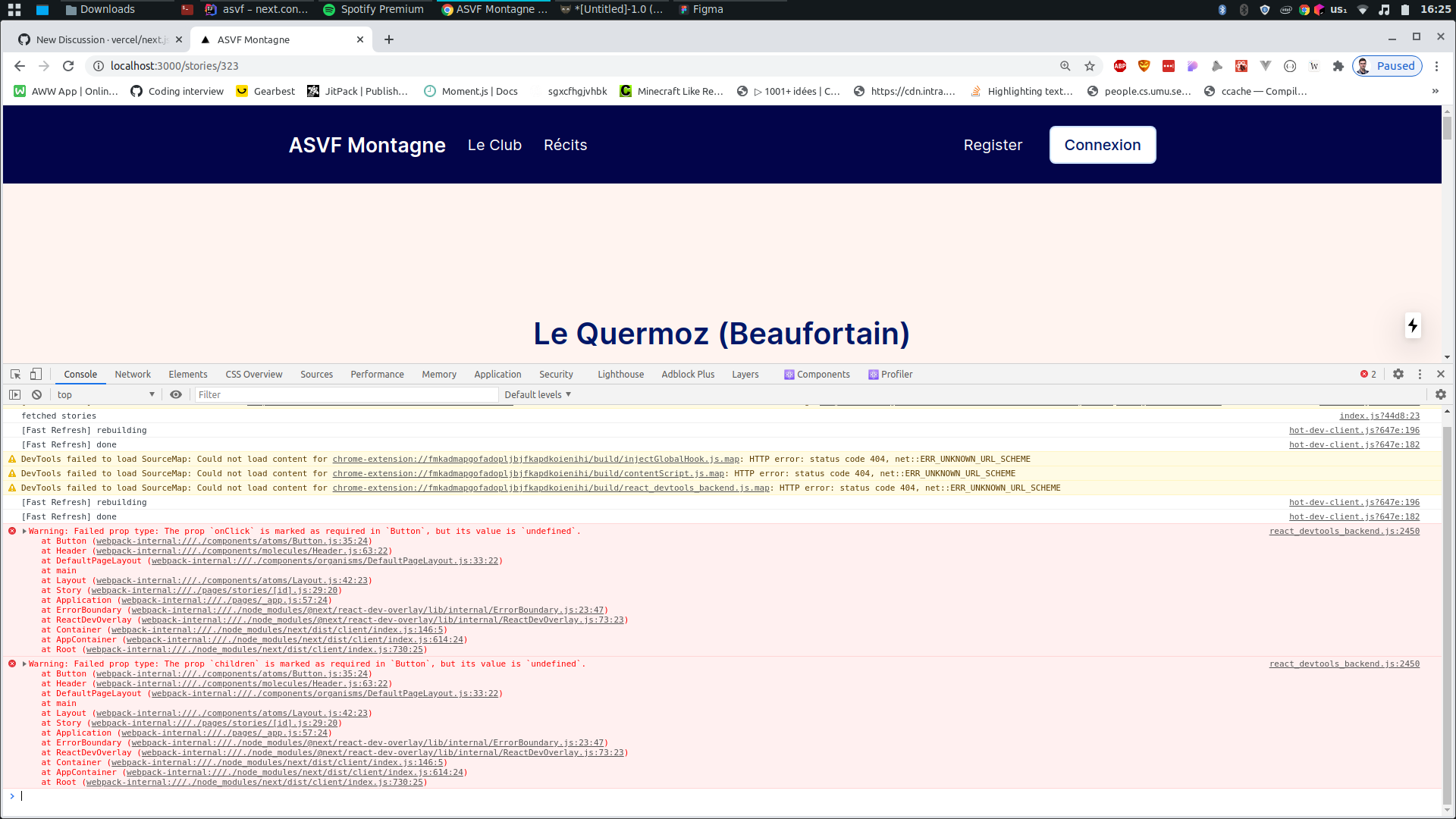Open the zoom magnifier icon in address bar
This screenshot has width=1456, height=819.
[1065, 66]
